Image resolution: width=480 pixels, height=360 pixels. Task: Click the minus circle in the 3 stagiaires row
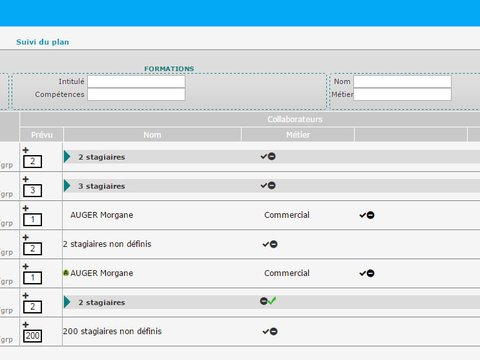272,185
